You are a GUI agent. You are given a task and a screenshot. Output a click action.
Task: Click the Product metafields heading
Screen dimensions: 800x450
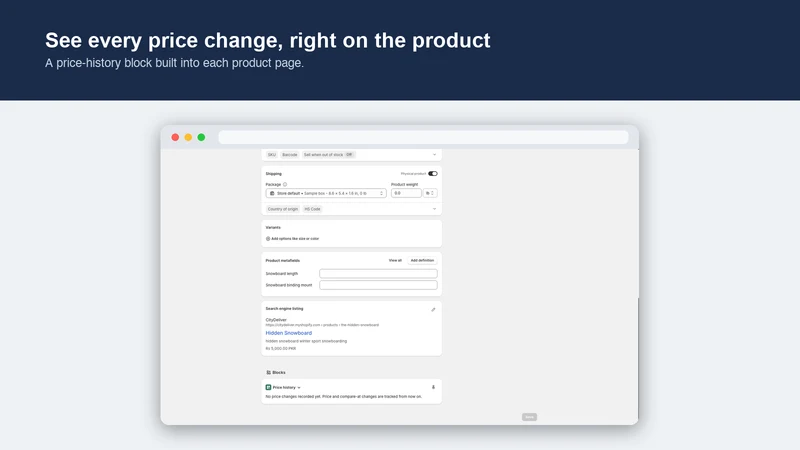click(283, 261)
